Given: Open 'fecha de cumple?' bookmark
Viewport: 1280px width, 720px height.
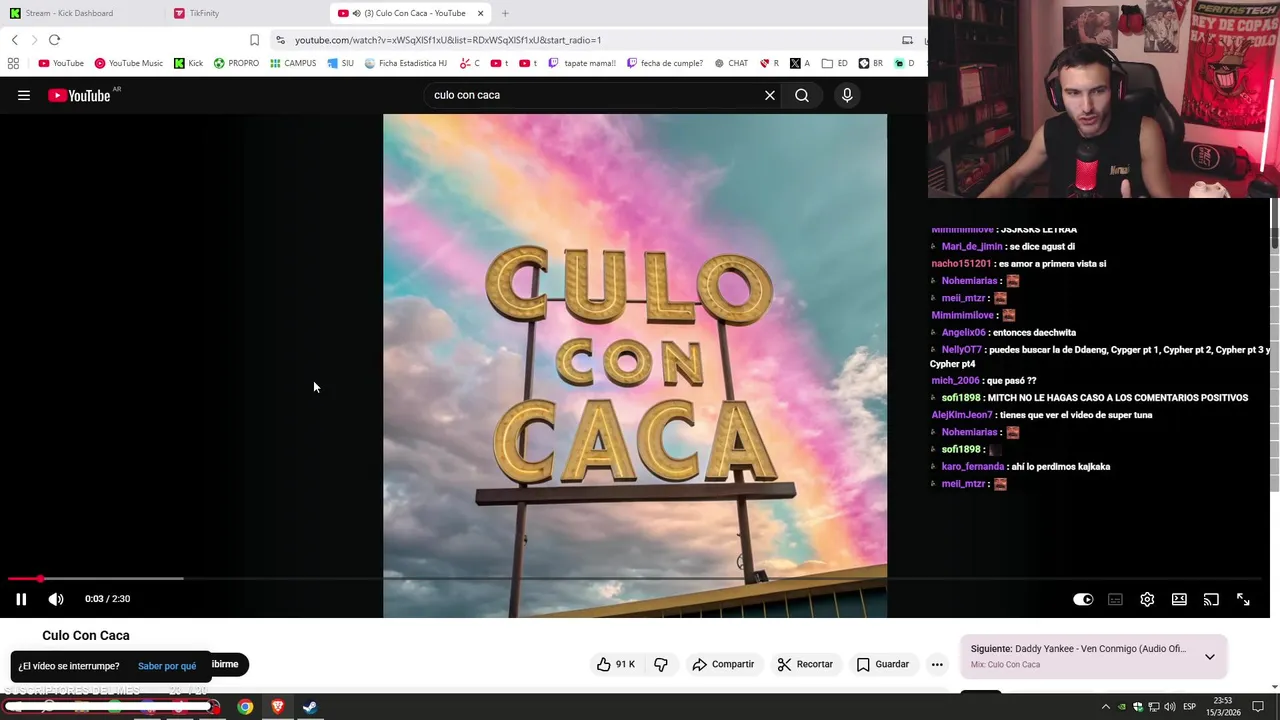Looking at the screenshot, I should click(664, 63).
